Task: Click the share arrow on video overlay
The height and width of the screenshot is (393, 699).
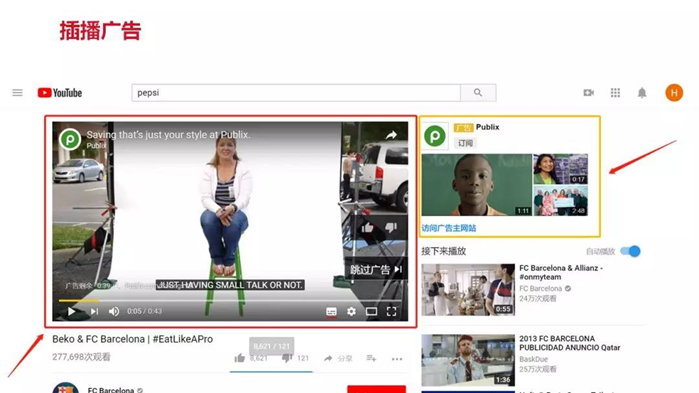Action: (391, 135)
